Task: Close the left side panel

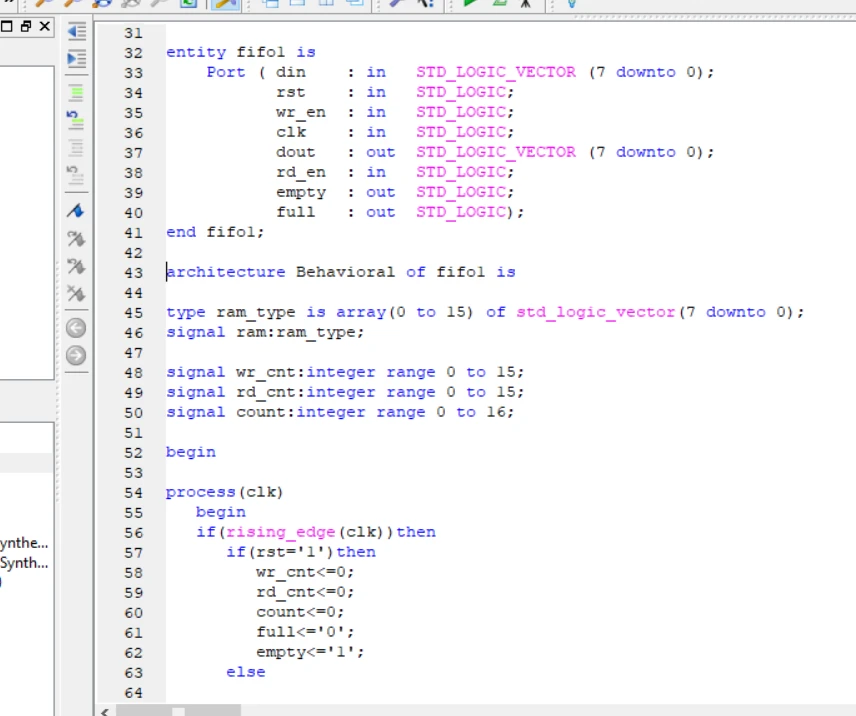Action: pos(44,26)
